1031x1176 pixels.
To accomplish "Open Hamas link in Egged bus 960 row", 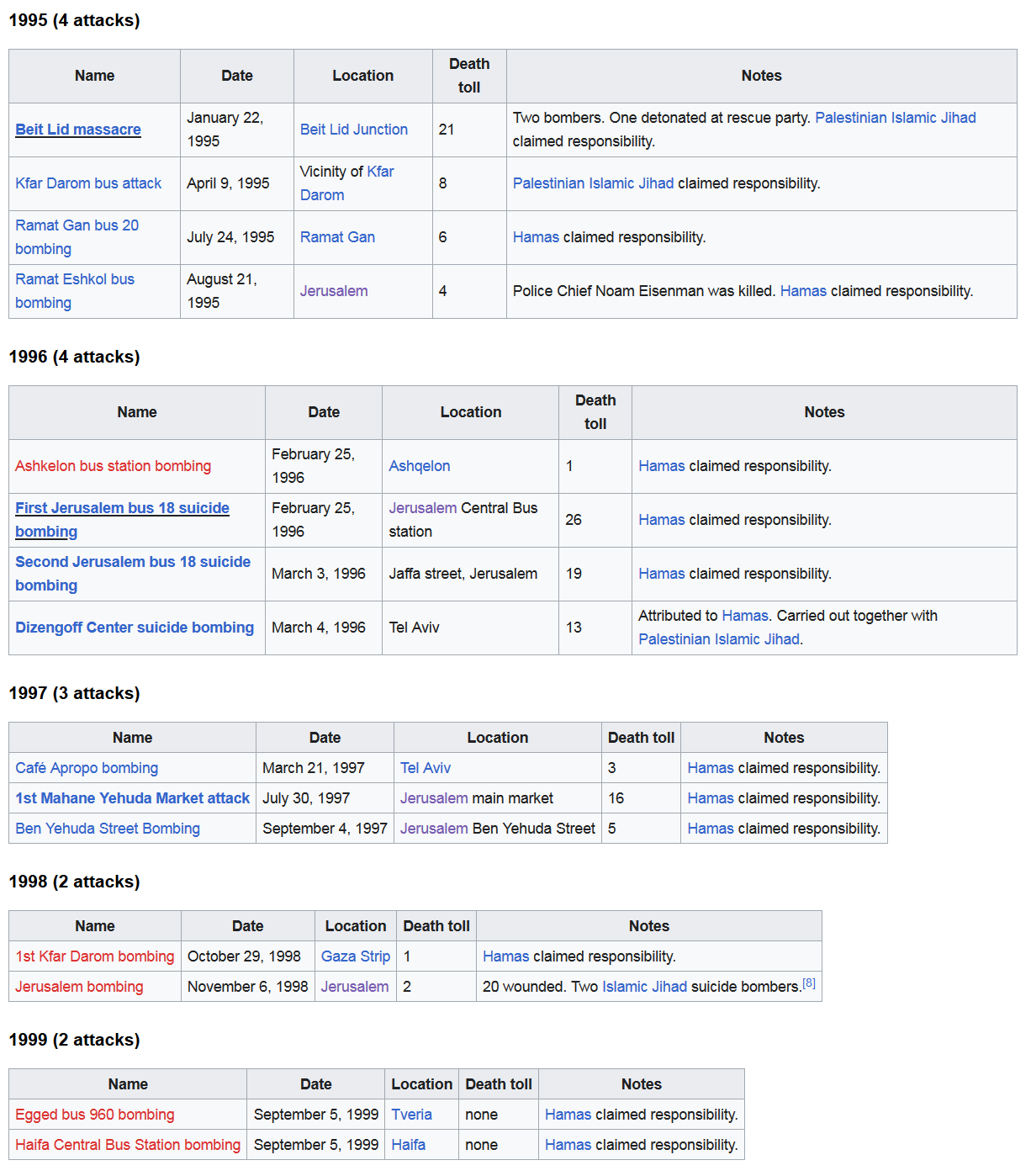I will (x=568, y=1115).
